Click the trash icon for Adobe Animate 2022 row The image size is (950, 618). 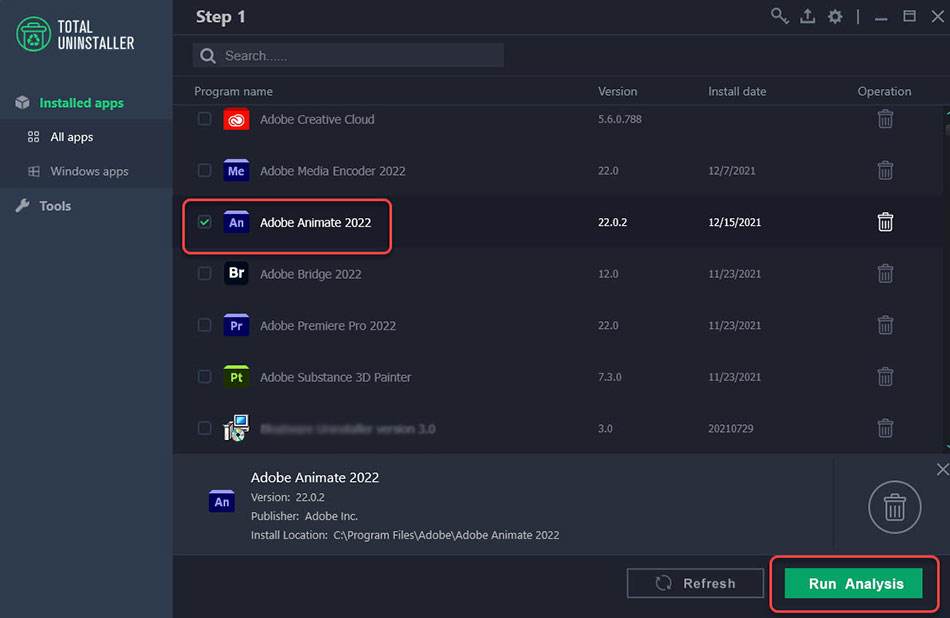coord(885,222)
